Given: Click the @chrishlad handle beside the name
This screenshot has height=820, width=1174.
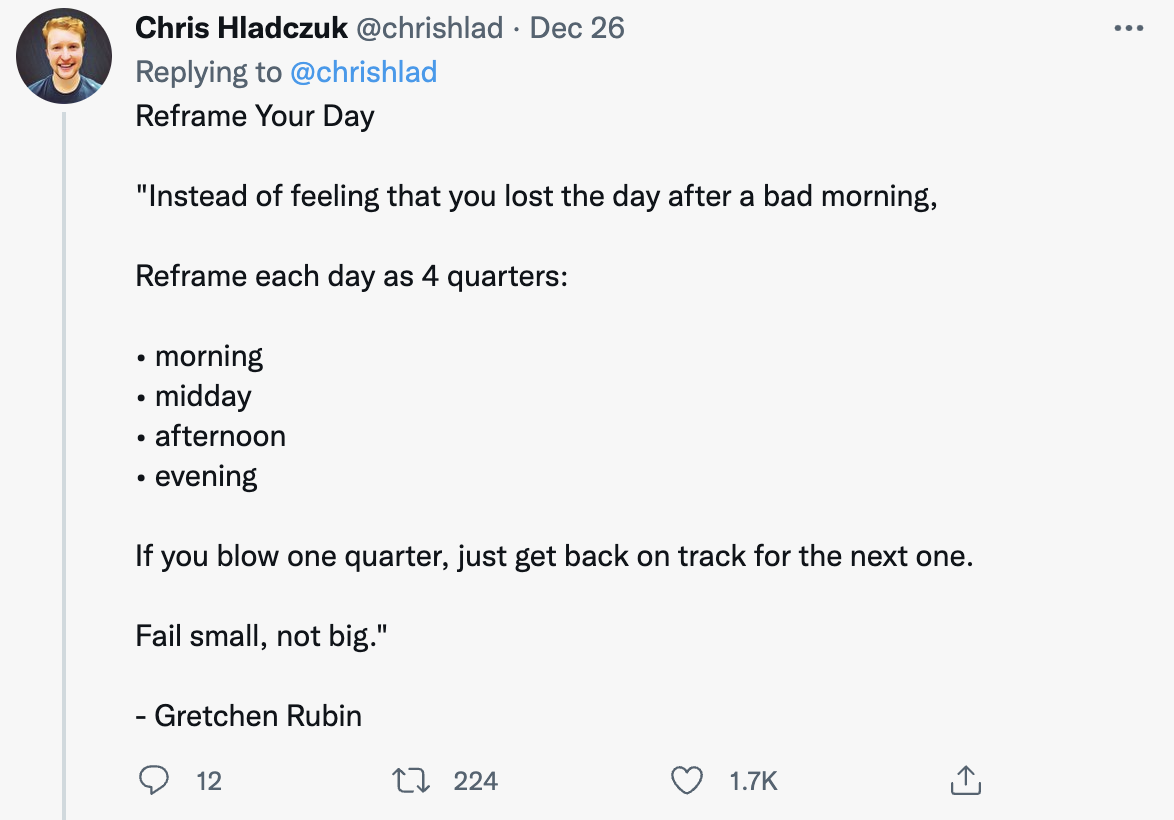Looking at the screenshot, I should [429, 29].
